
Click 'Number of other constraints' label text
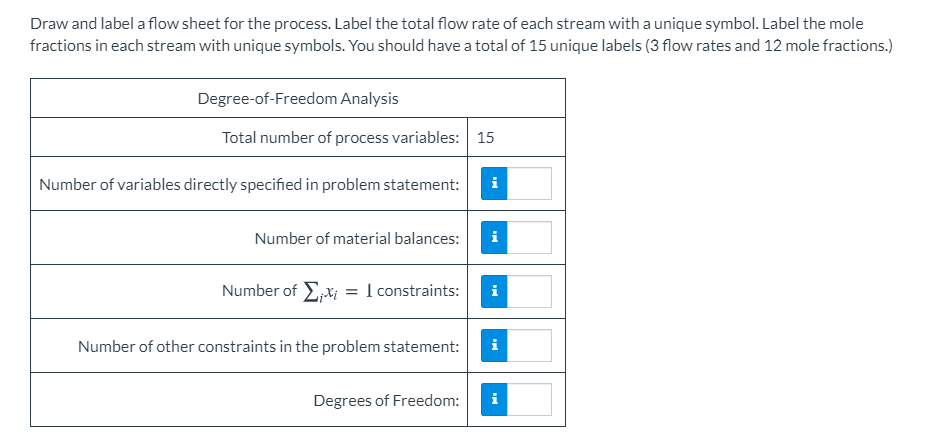pos(269,346)
